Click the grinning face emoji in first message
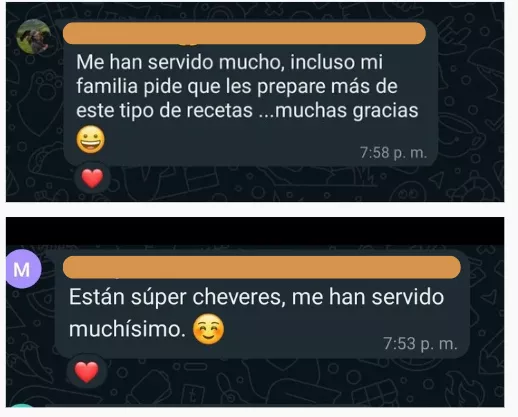Viewport: 518px width, 417px height. (90, 139)
